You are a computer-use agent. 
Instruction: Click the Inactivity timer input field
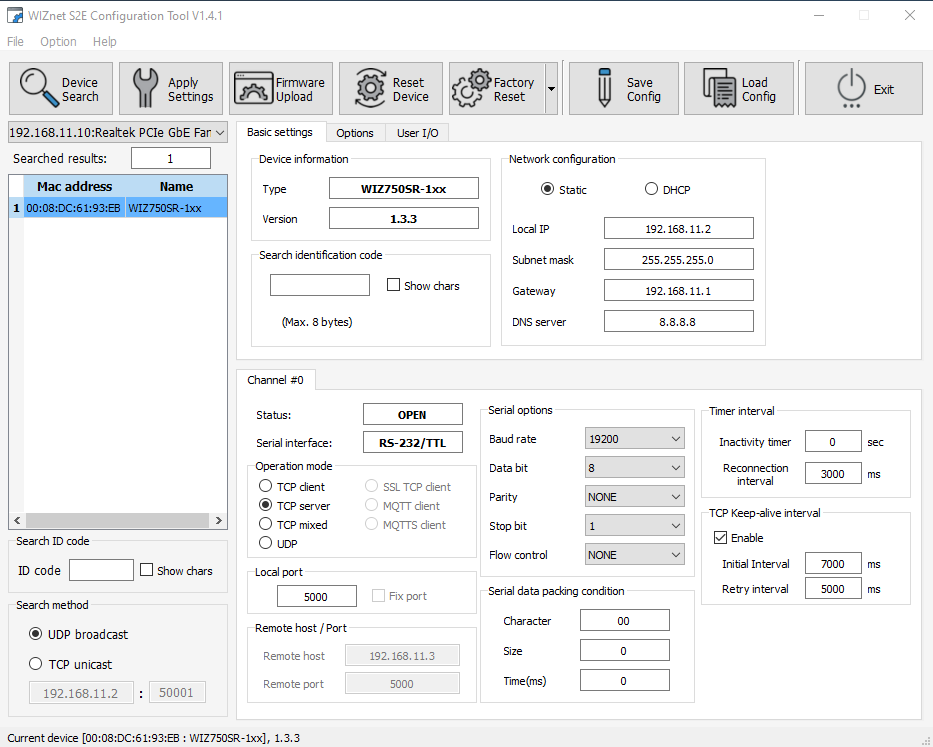click(x=833, y=442)
